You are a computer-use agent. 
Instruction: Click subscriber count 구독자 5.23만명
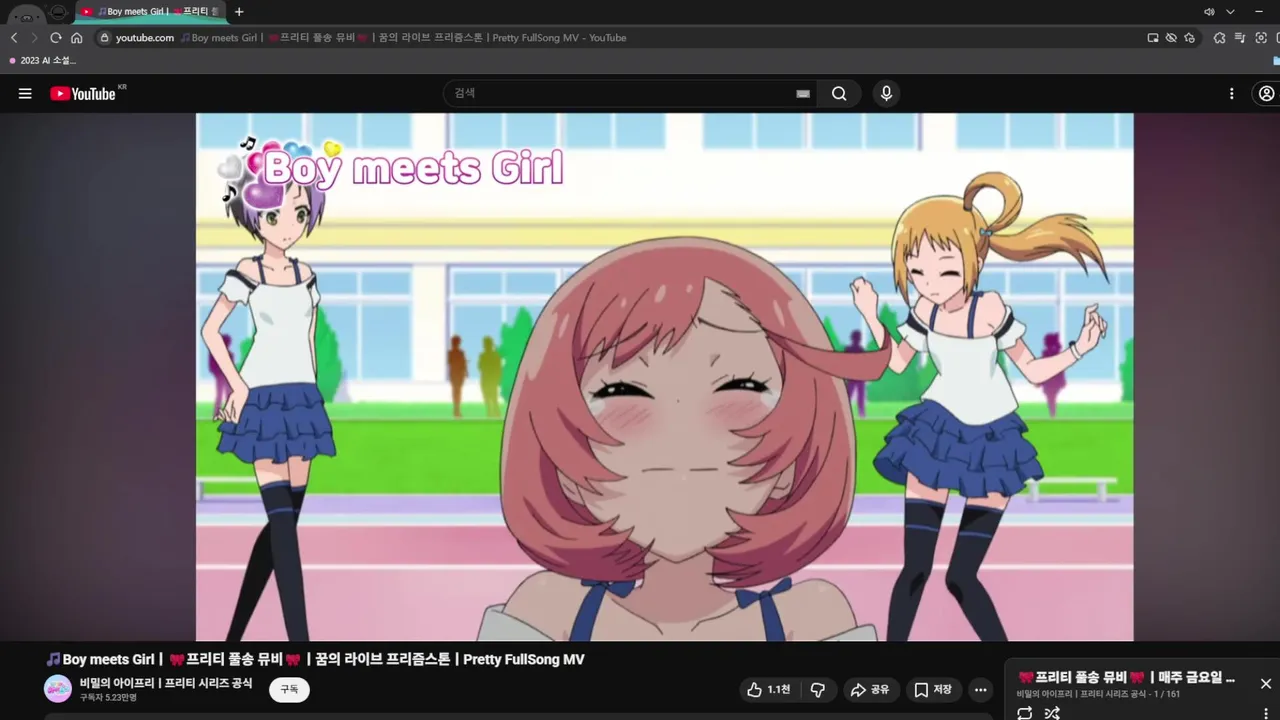108,698
